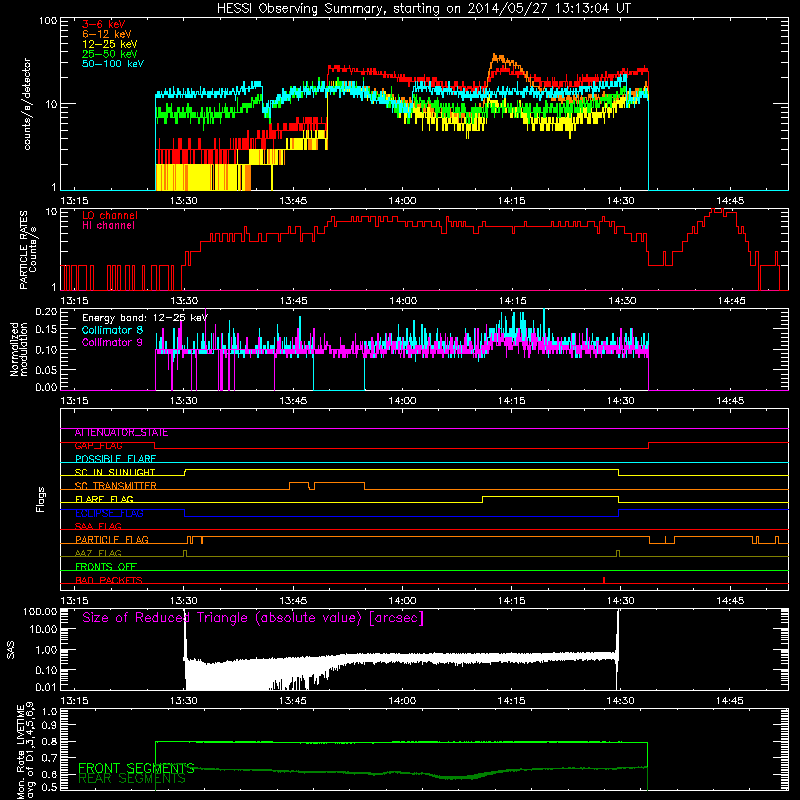Pick the 25-50 keV legend label
Screen dimensions: 800x800
[x=110, y=54]
